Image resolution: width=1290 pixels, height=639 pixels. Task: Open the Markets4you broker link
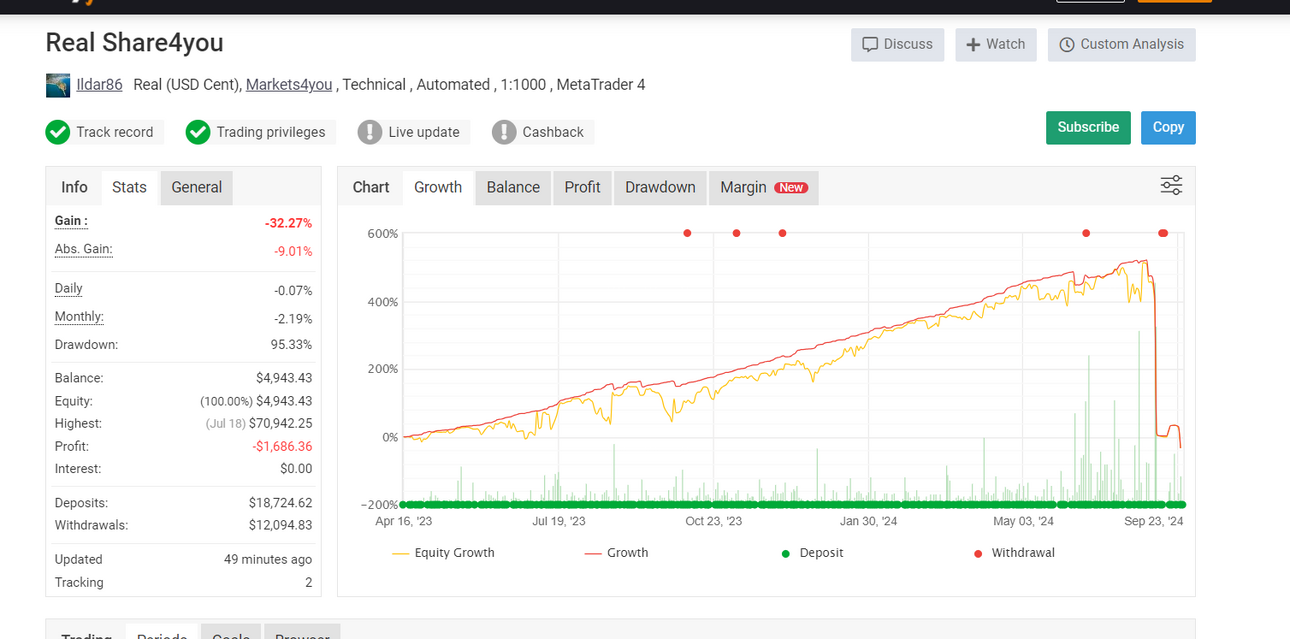click(289, 85)
